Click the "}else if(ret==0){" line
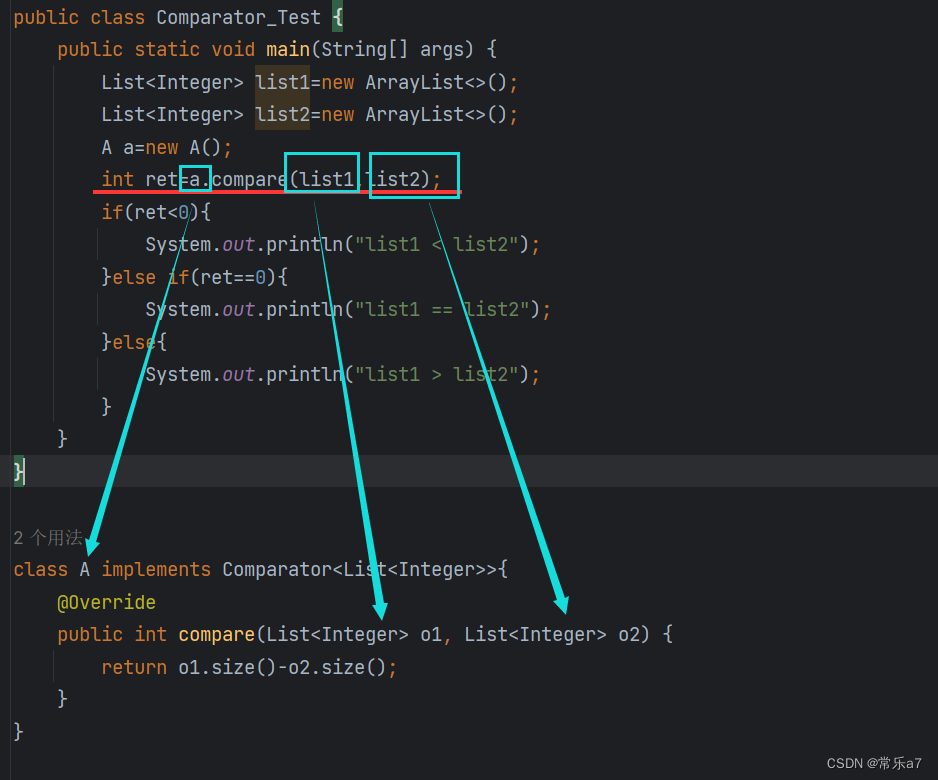 point(194,277)
